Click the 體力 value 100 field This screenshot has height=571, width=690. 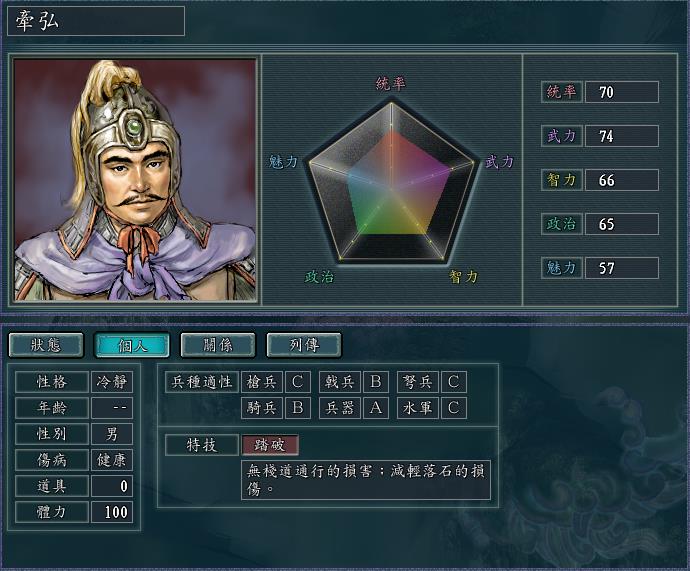[x=112, y=512]
